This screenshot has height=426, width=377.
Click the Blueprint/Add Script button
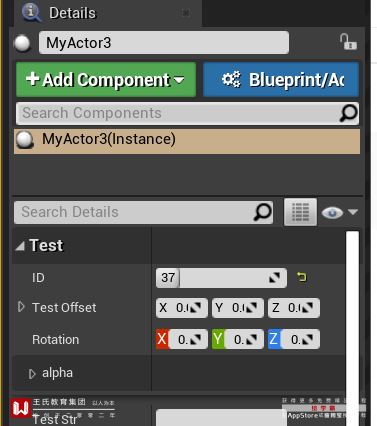point(281,79)
